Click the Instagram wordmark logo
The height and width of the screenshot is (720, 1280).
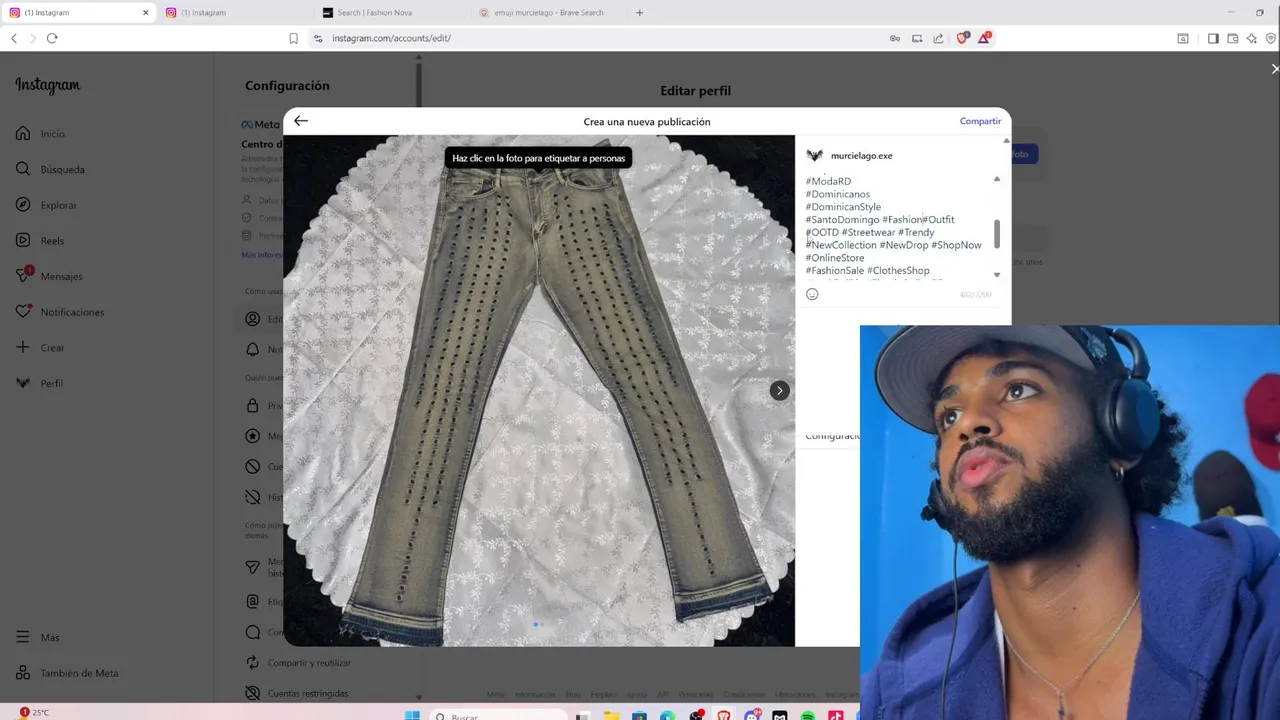tap(47, 85)
